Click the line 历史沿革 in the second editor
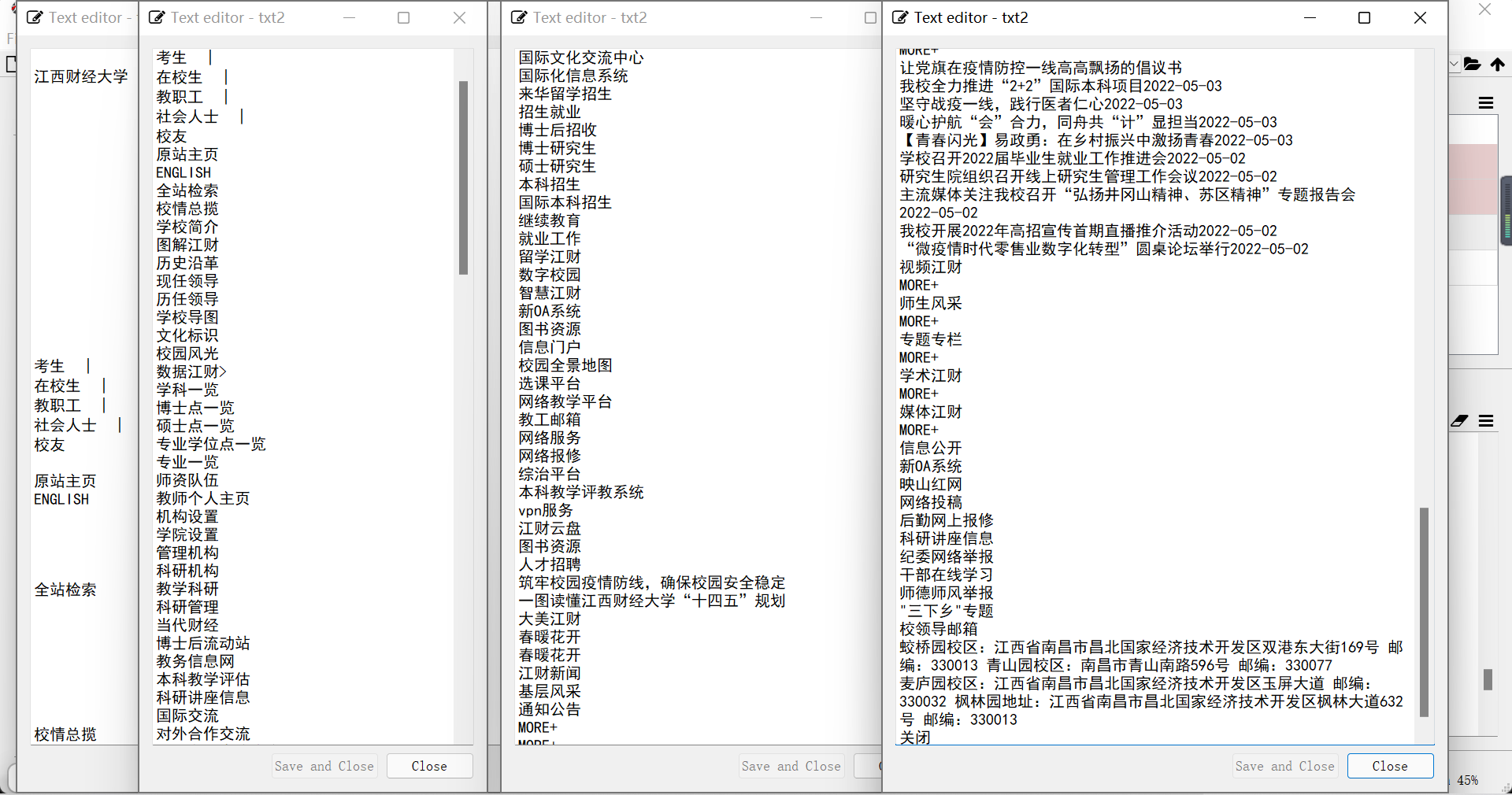 pos(187,263)
